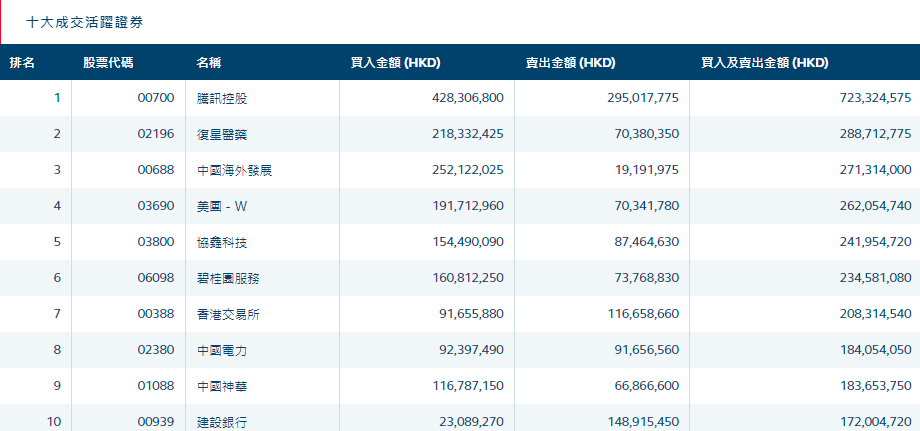Click the name 中國電力
Screen dimensions: 920x431
pyautogui.click(x=222, y=350)
